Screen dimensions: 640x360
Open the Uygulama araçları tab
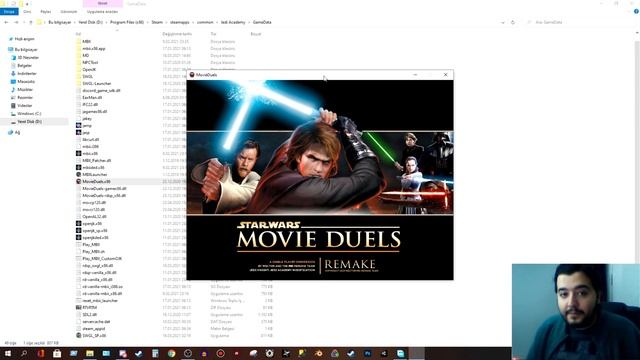pos(102,12)
